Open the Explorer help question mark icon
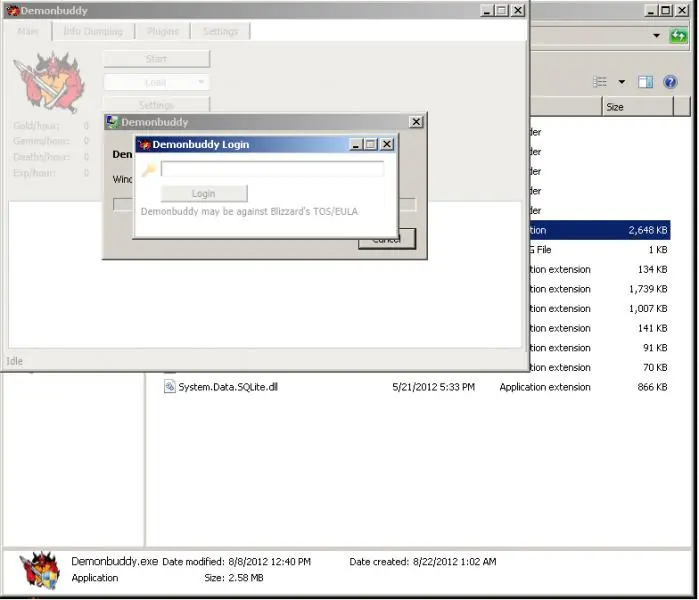The width and height of the screenshot is (699, 600). point(671,82)
